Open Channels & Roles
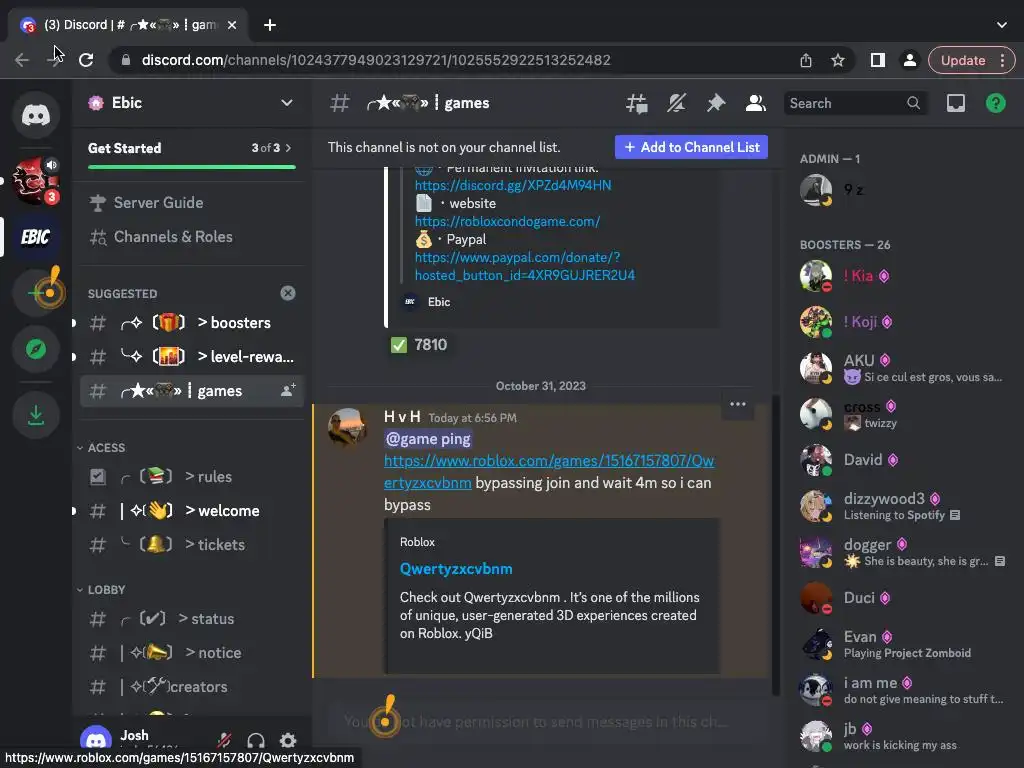The image size is (1024, 768). (191, 237)
